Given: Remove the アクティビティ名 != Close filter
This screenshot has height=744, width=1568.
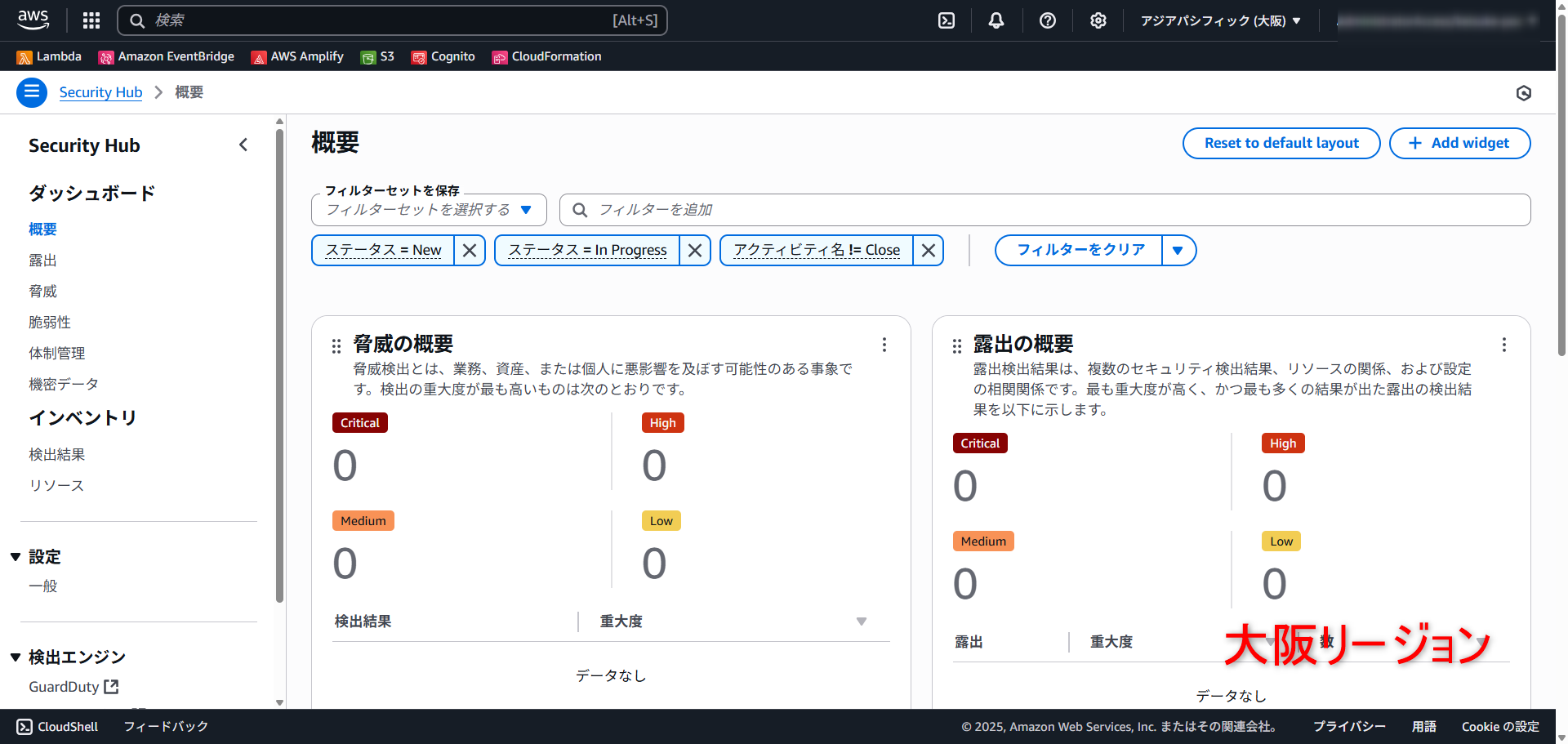Looking at the screenshot, I should click(x=928, y=250).
